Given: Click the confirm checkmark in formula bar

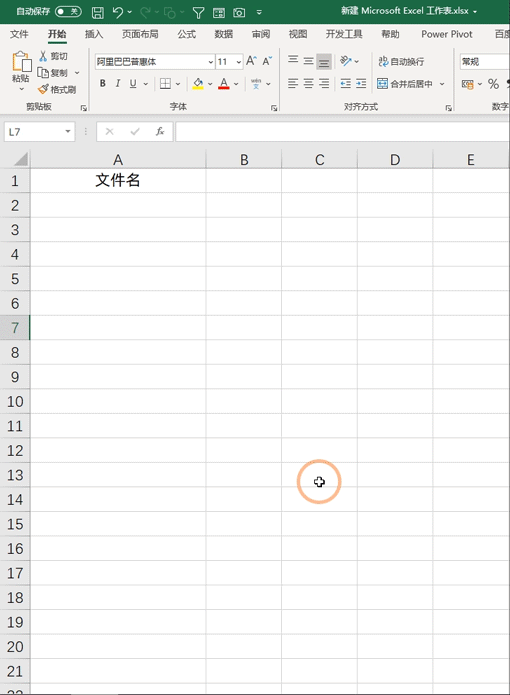Looking at the screenshot, I should click(135, 132).
